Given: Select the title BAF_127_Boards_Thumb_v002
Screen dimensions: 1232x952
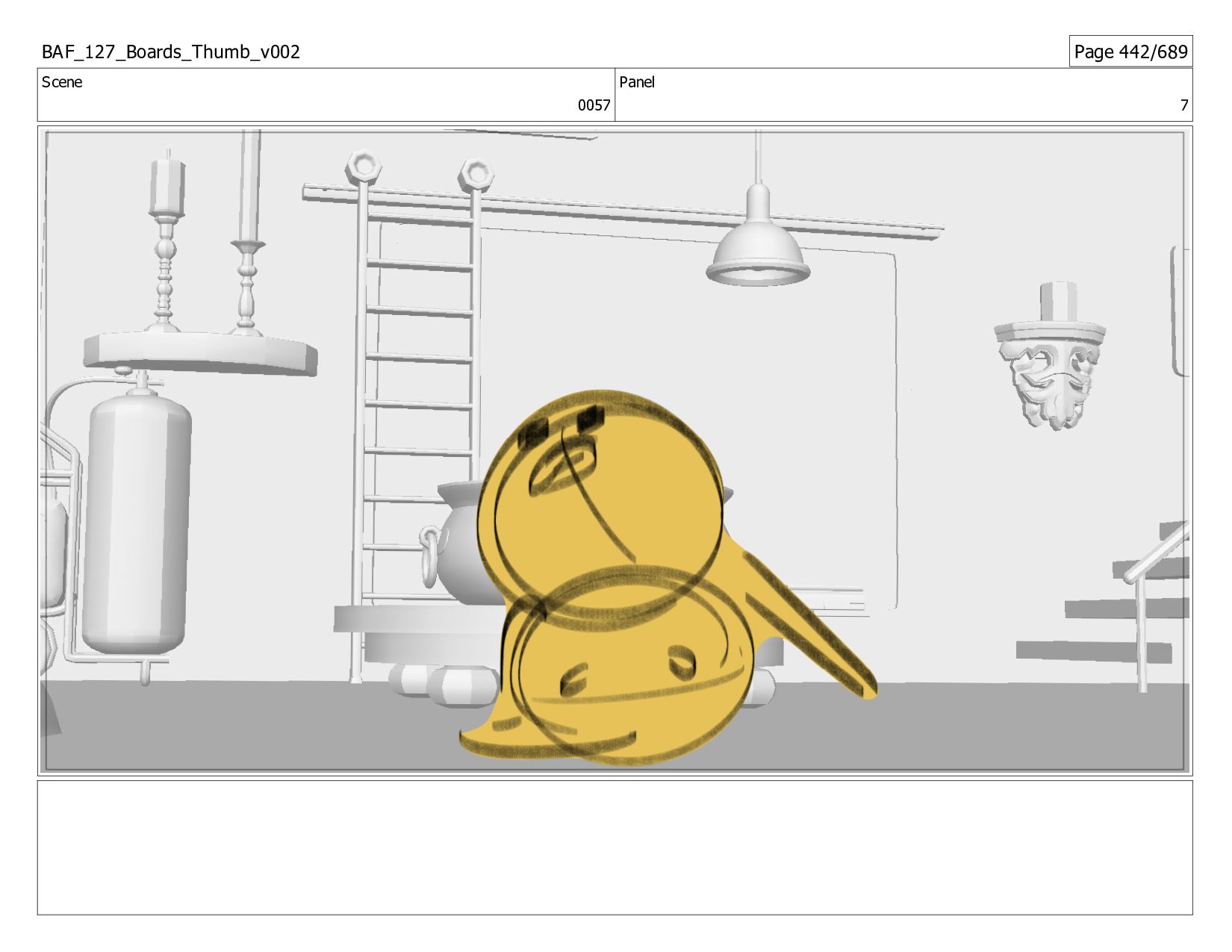Looking at the screenshot, I should [171, 52].
